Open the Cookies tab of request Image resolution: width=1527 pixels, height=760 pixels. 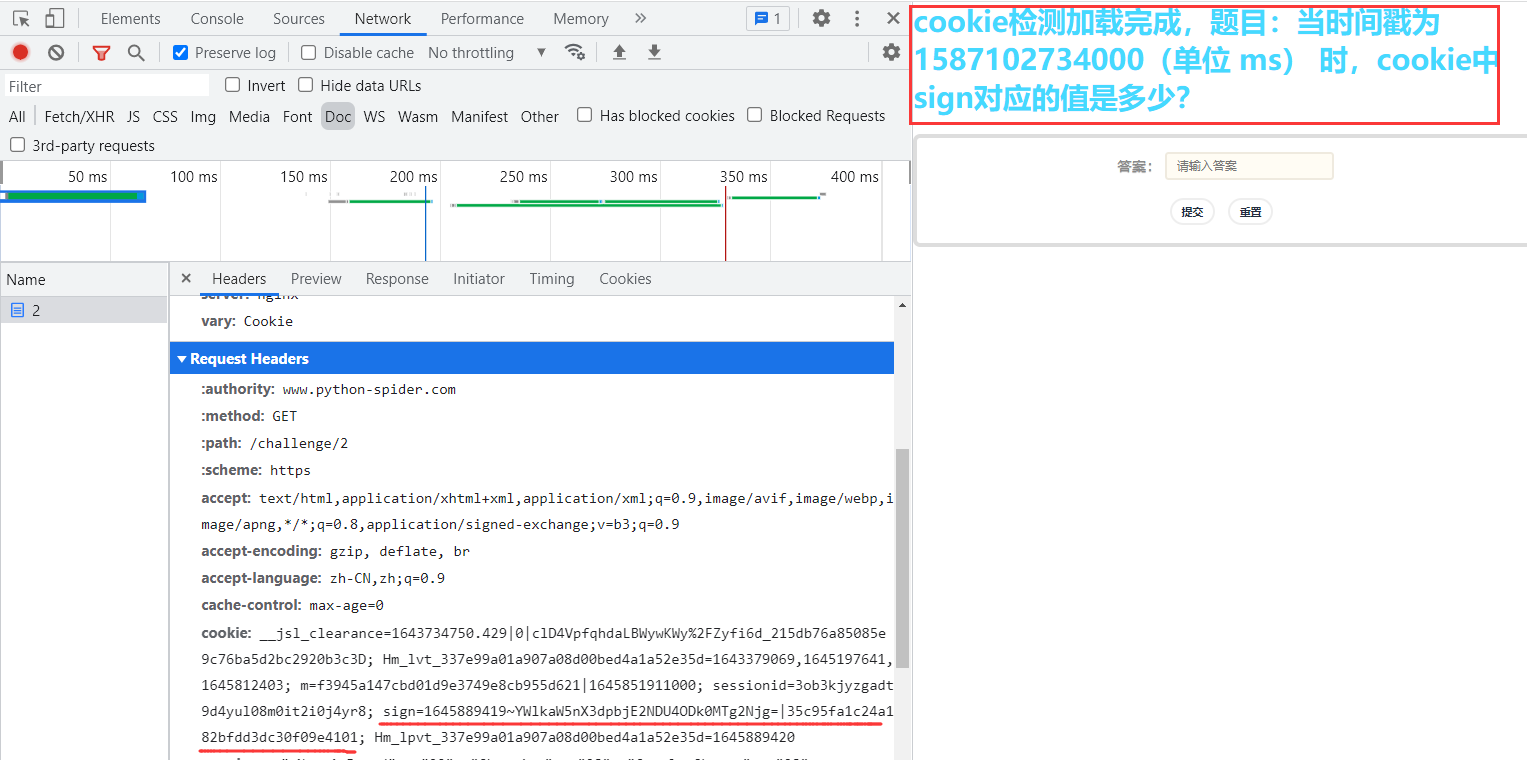coord(625,278)
